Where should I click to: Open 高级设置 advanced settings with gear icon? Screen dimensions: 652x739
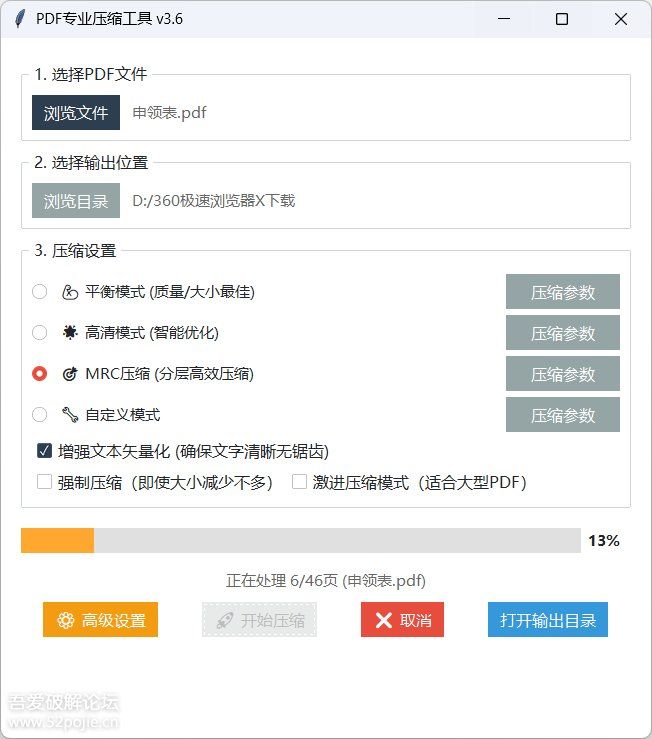point(100,620)
